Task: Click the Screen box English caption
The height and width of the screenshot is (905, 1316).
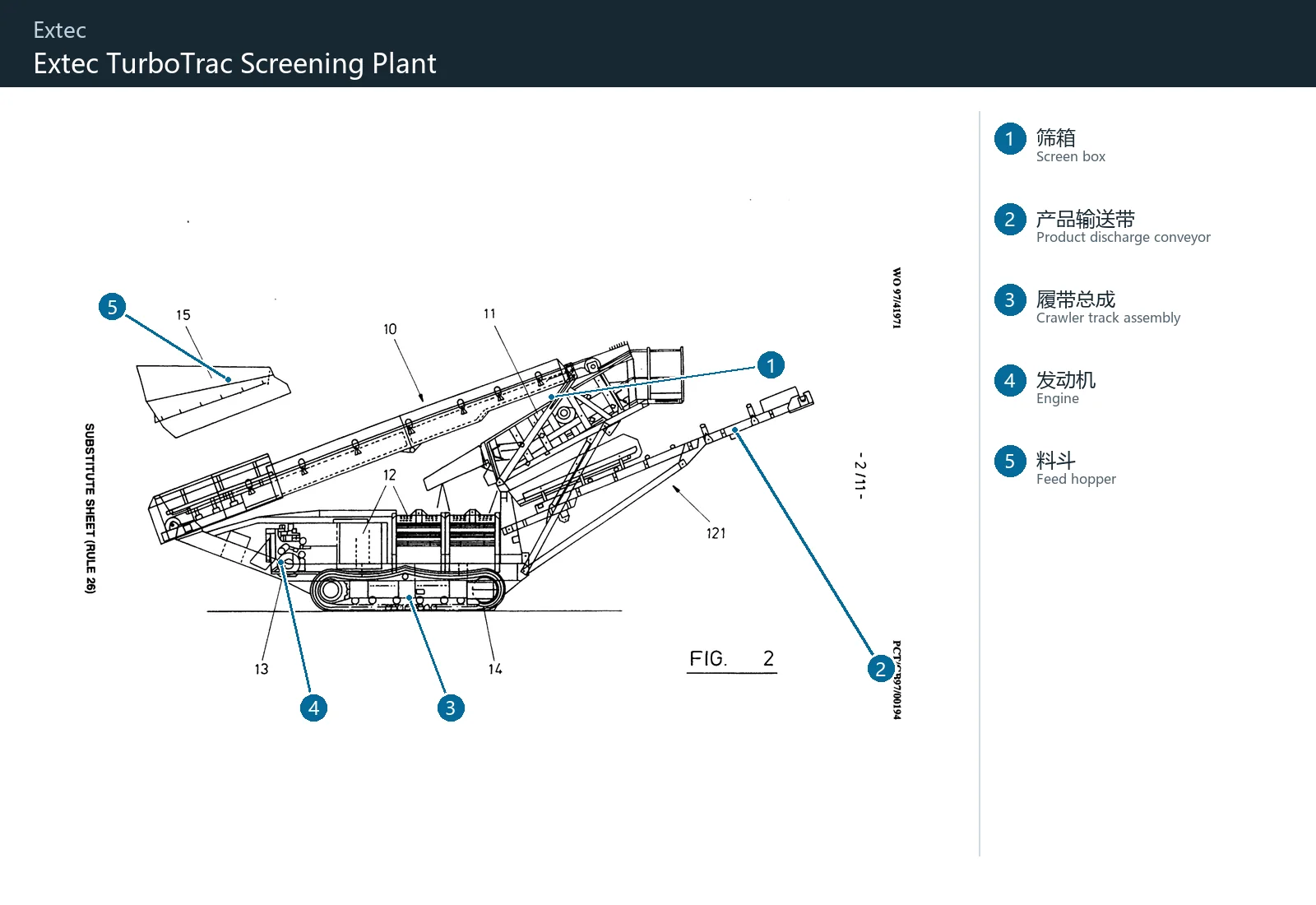Action: pyautogui.click(x=1070, y=156)
